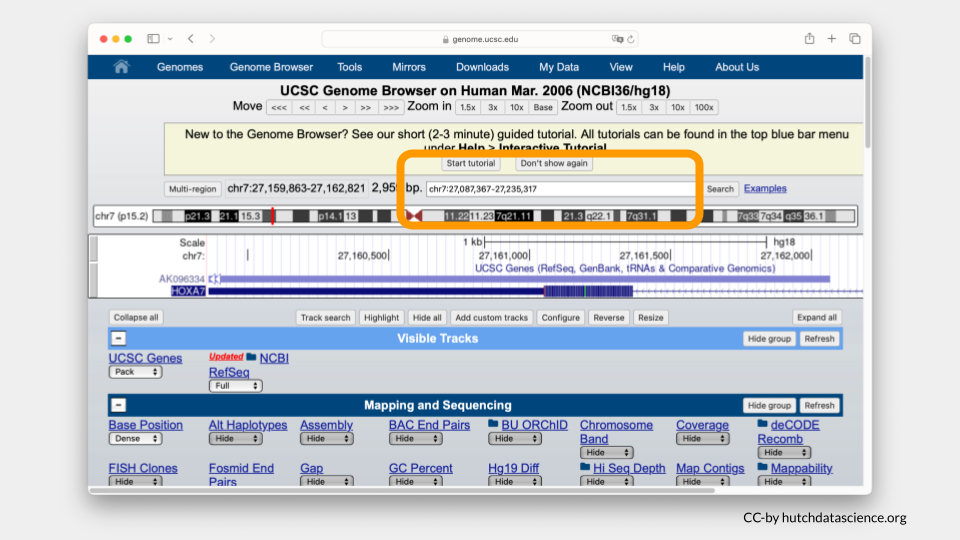This screenshot has height=540, width=960.
Task: Click the Highlight button
Action: [381, 317]
